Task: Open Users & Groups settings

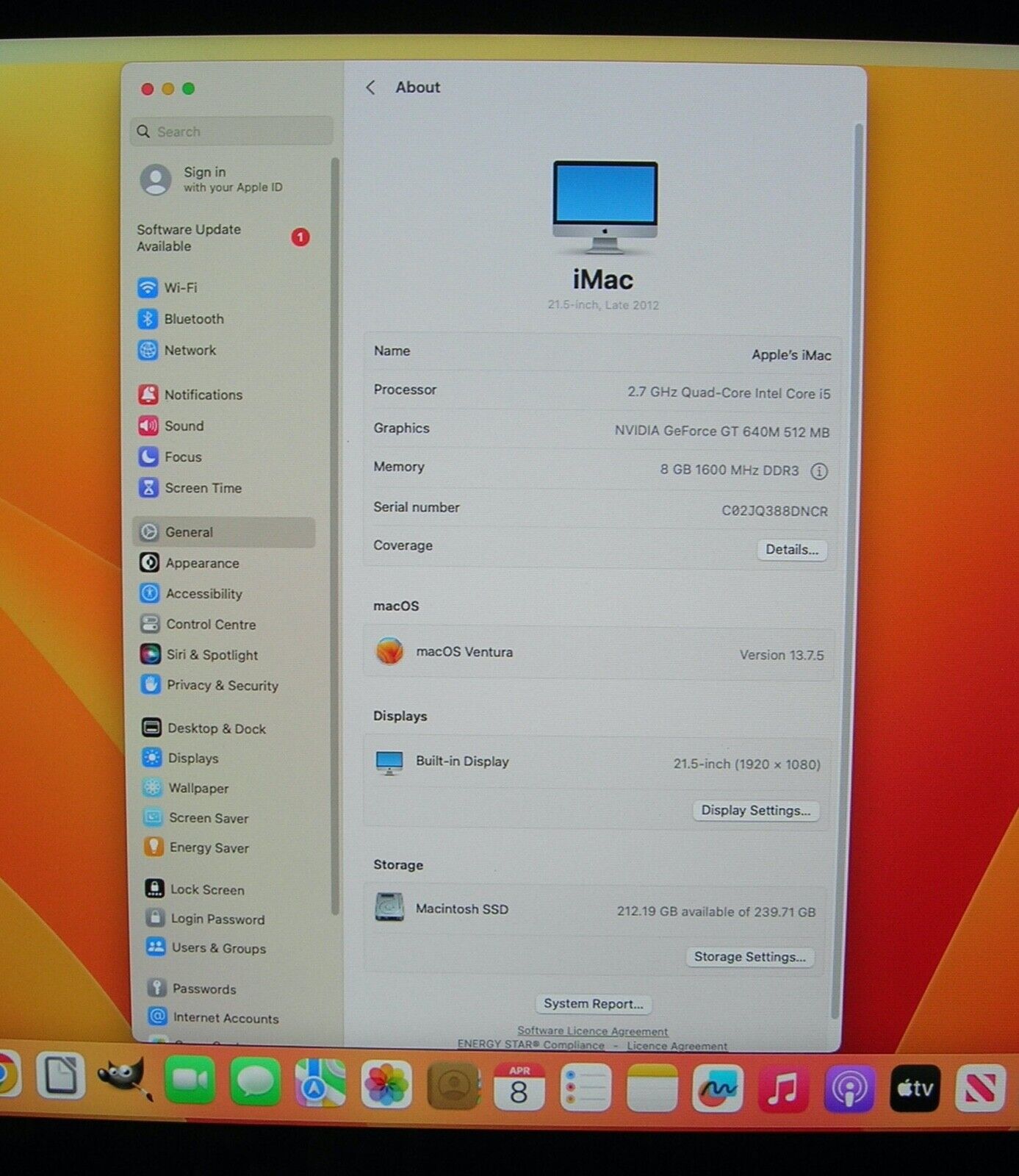Action: (x=206, y=949)
